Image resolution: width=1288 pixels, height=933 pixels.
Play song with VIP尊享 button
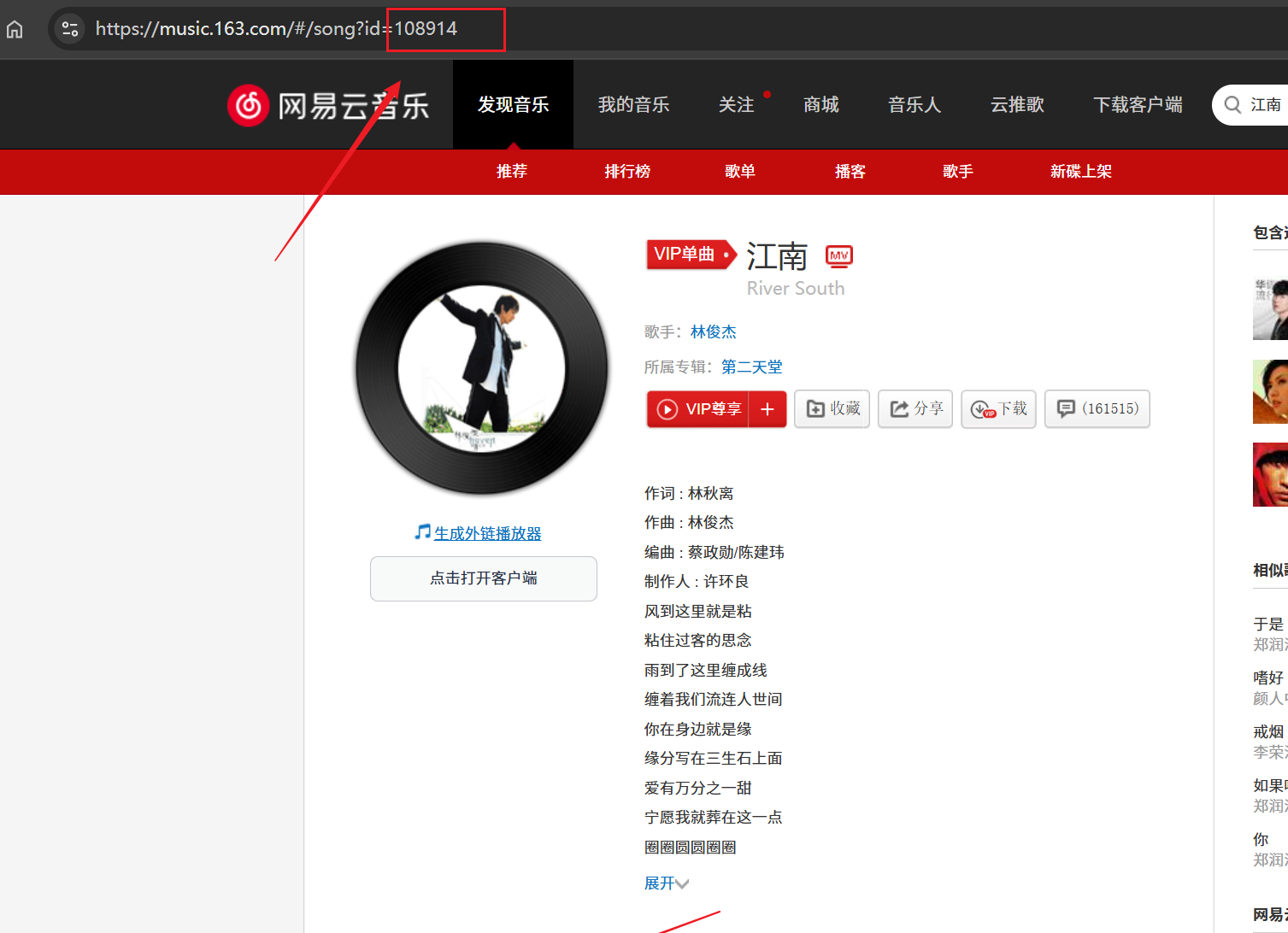pos(698,409)
